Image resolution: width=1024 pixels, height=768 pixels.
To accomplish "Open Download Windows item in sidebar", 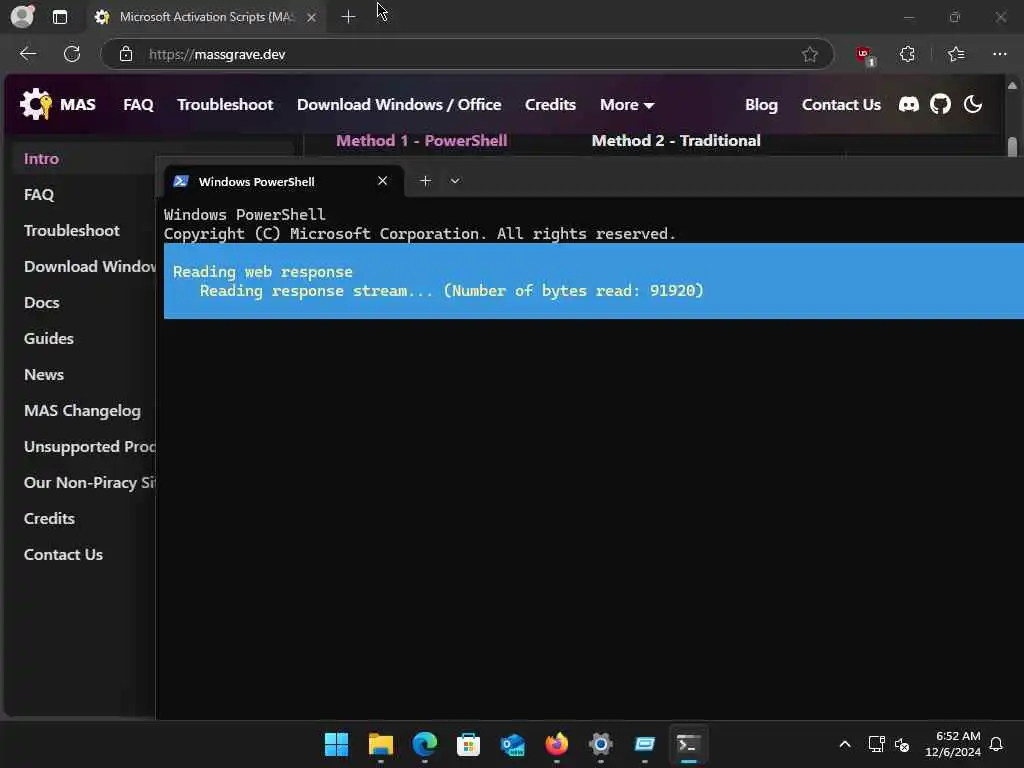I will point(89,266).
